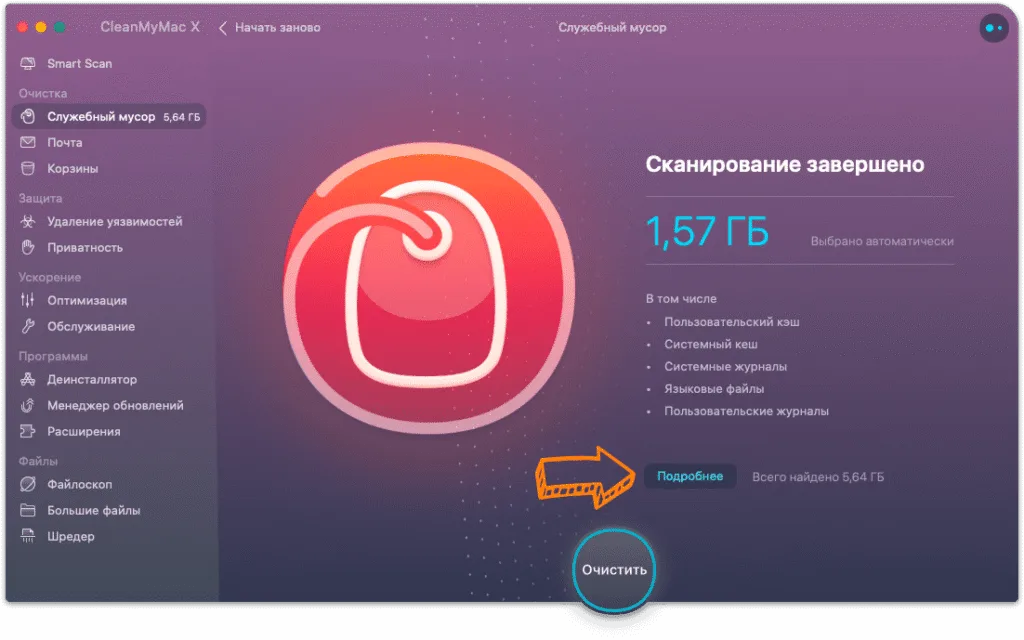Click the Файлы section header
This screenshot has height=640, width=1024.
pos(38,462)
